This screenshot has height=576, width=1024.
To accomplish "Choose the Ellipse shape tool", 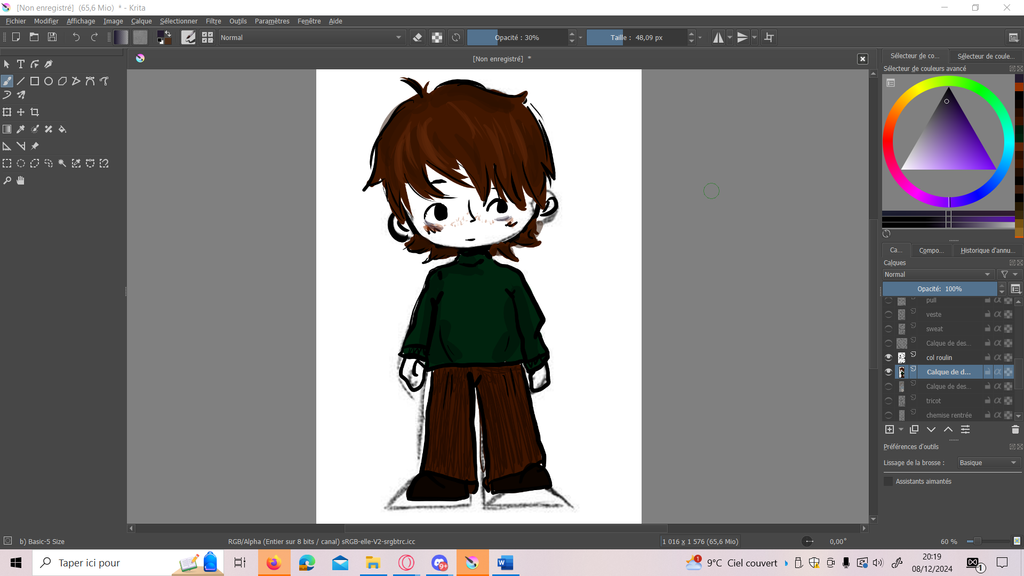I will pos(48,81).
